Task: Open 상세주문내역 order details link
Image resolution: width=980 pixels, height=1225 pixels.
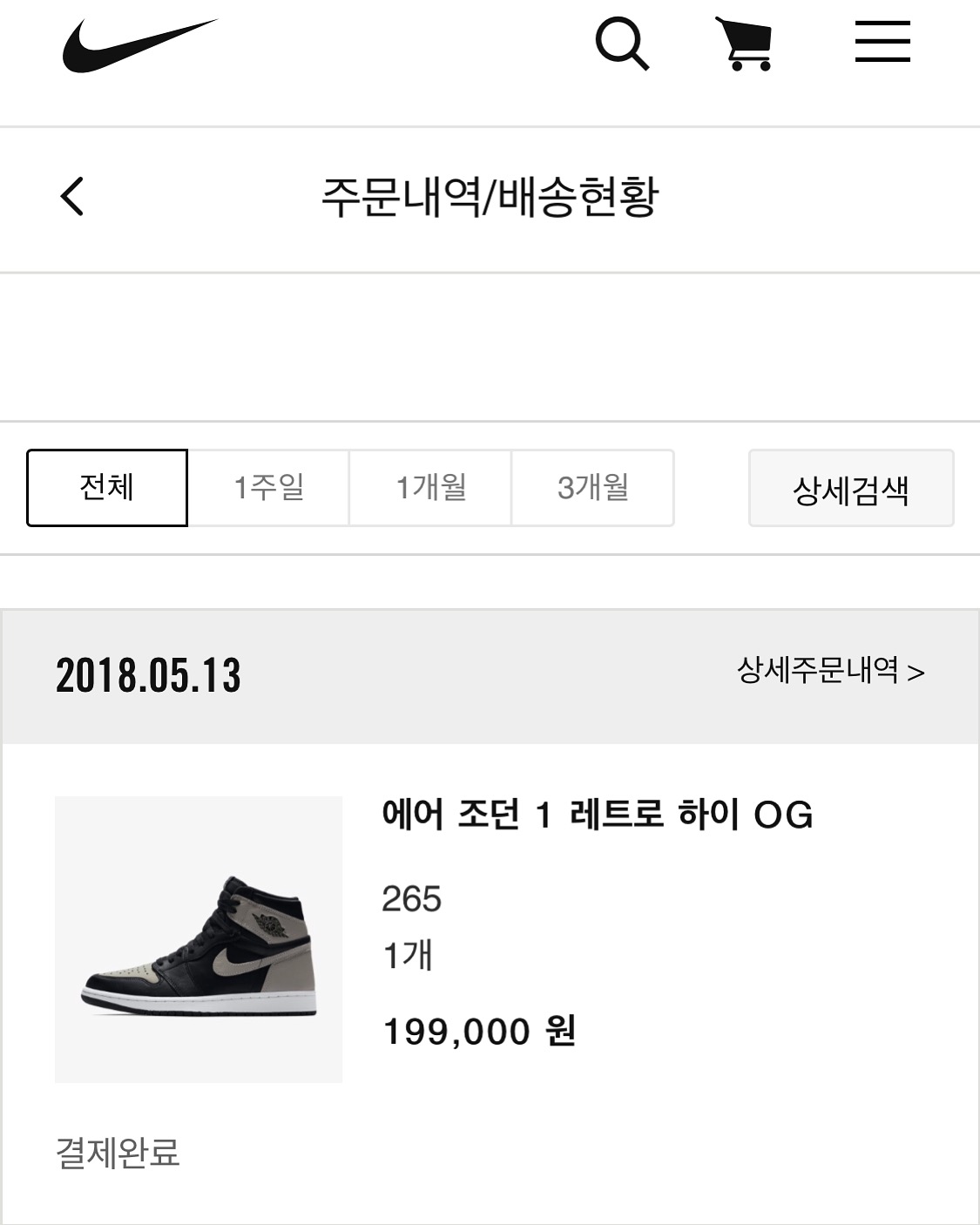Action: click(x=817, y=670)
